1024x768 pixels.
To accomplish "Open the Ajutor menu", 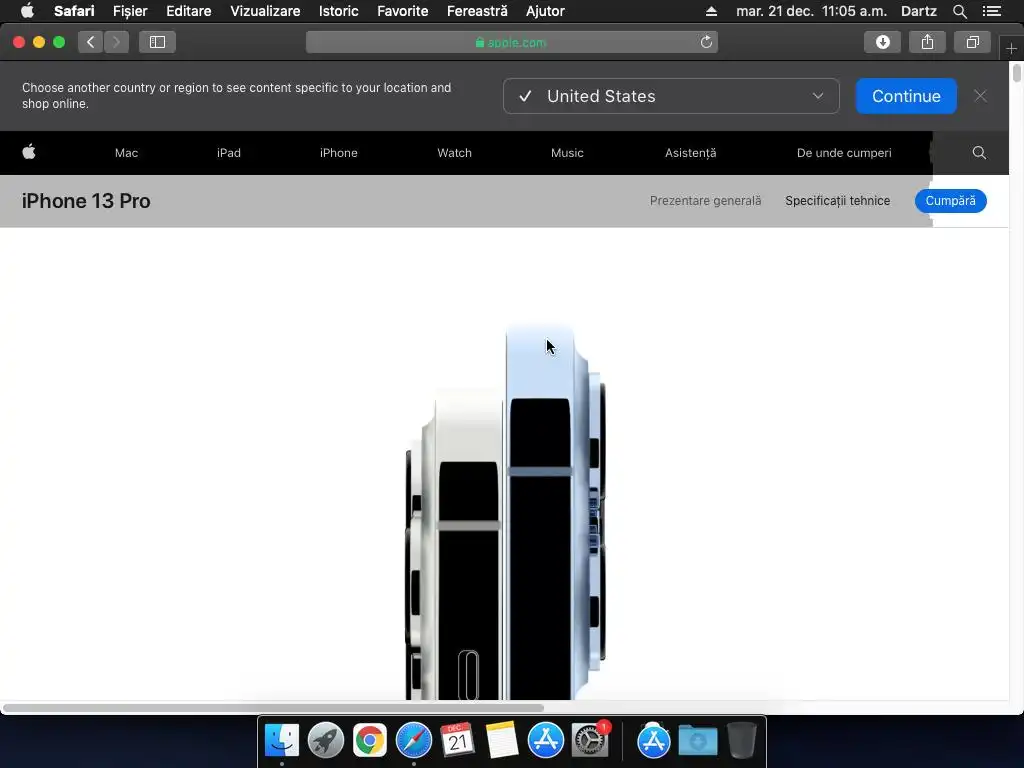I will [545, 11].
